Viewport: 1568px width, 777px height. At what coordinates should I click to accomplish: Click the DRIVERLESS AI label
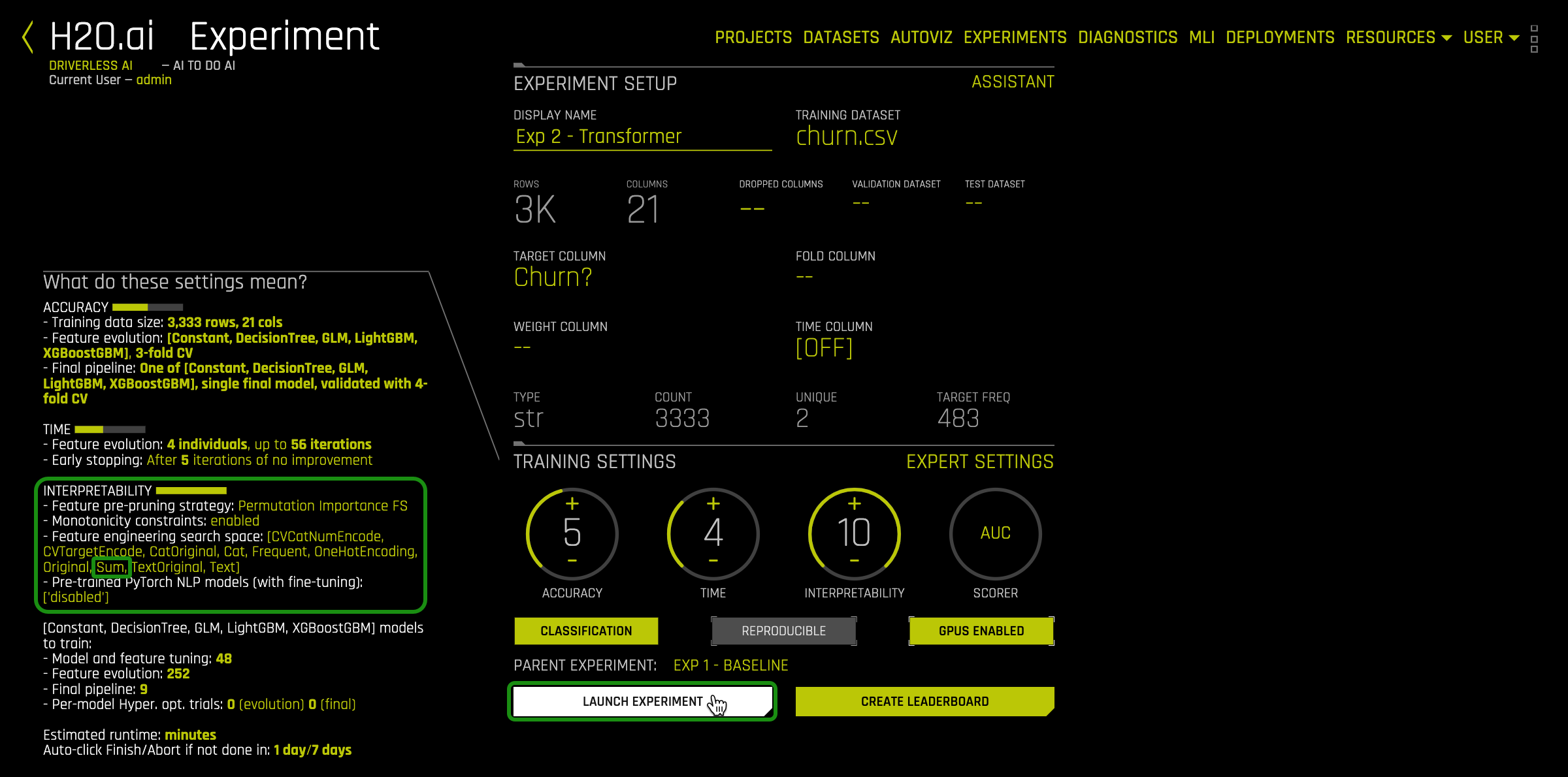tap(91, 65)
